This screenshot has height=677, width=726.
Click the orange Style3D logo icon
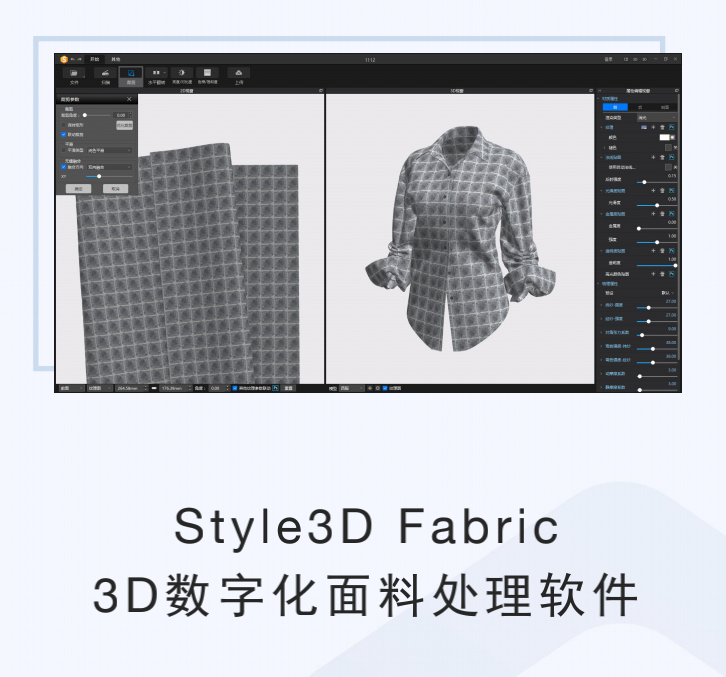(x=64, y=59)
